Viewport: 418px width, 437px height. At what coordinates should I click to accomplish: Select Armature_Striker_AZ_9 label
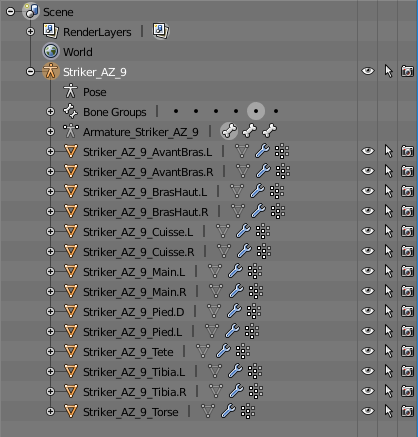click(141, 132)
